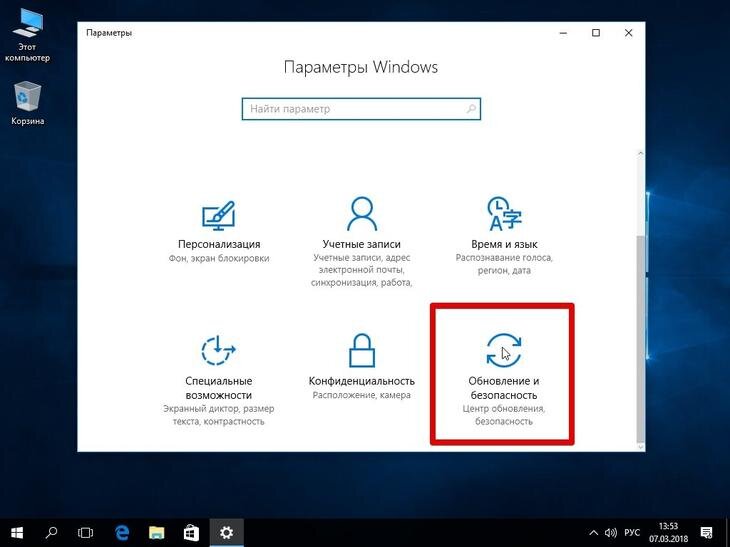Open taskbar search magnifier
The width and height of the screenshot is (730, 547).
tap(51, 533)
